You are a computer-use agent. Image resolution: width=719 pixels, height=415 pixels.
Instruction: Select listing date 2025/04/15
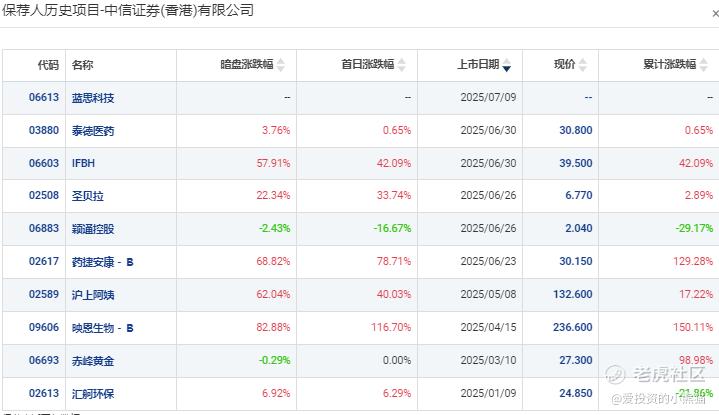pyautogui.click(x=488, y=327)
